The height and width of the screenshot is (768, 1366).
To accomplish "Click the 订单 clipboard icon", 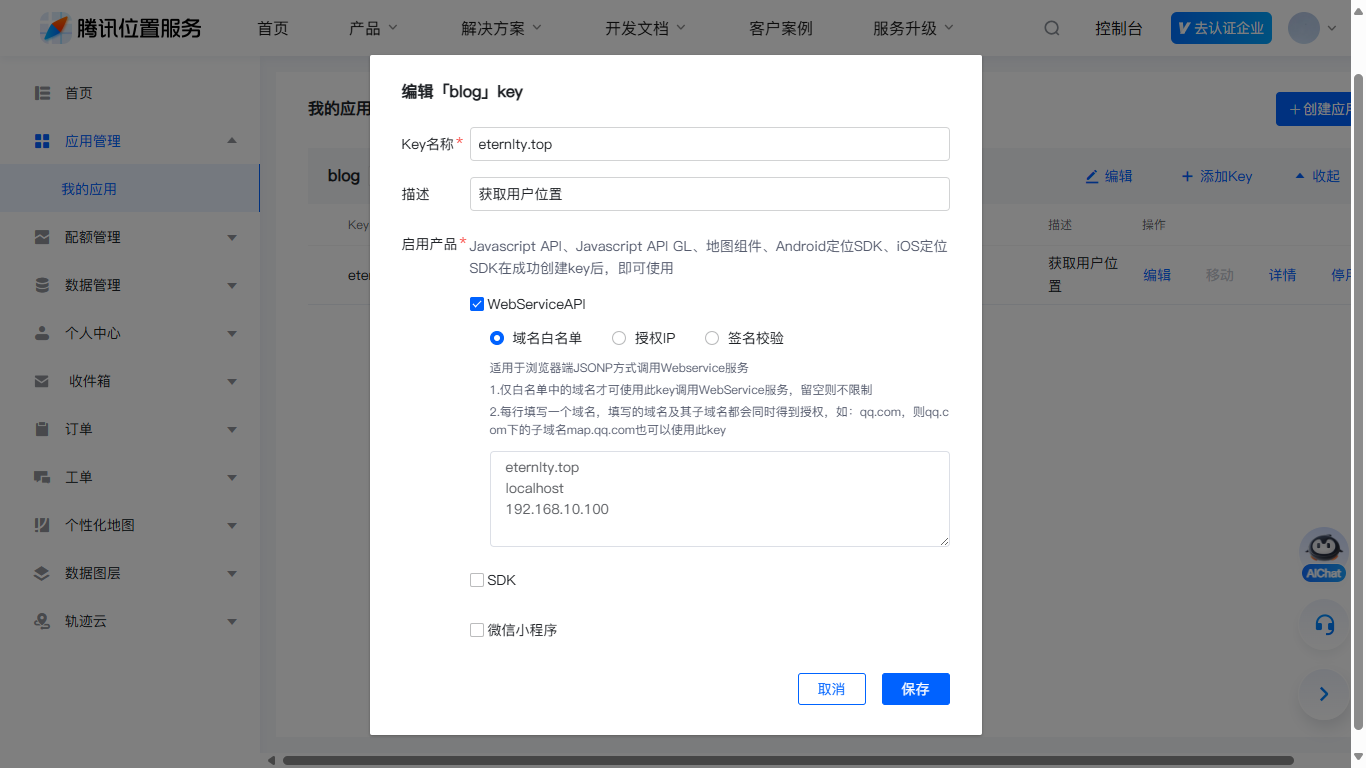I will pos(42,429).
